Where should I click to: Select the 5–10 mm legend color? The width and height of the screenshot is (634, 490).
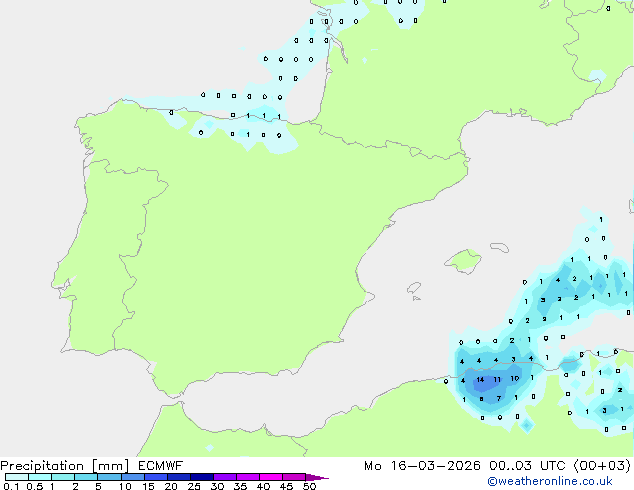109,477
